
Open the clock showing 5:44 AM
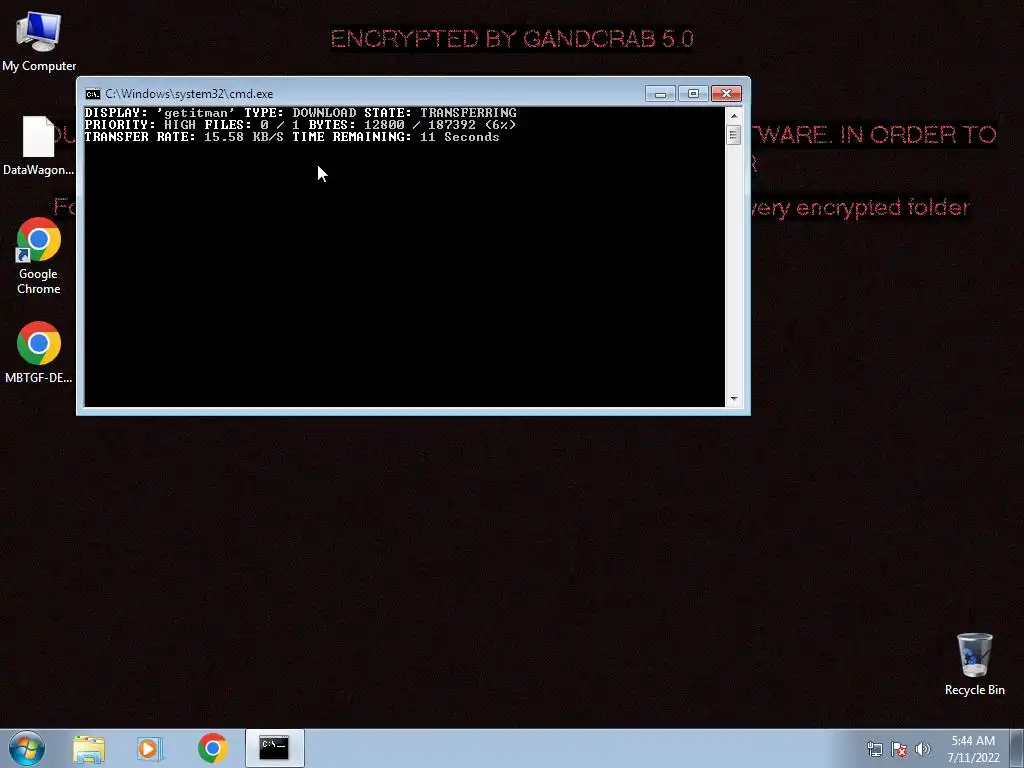coord(973,748)
